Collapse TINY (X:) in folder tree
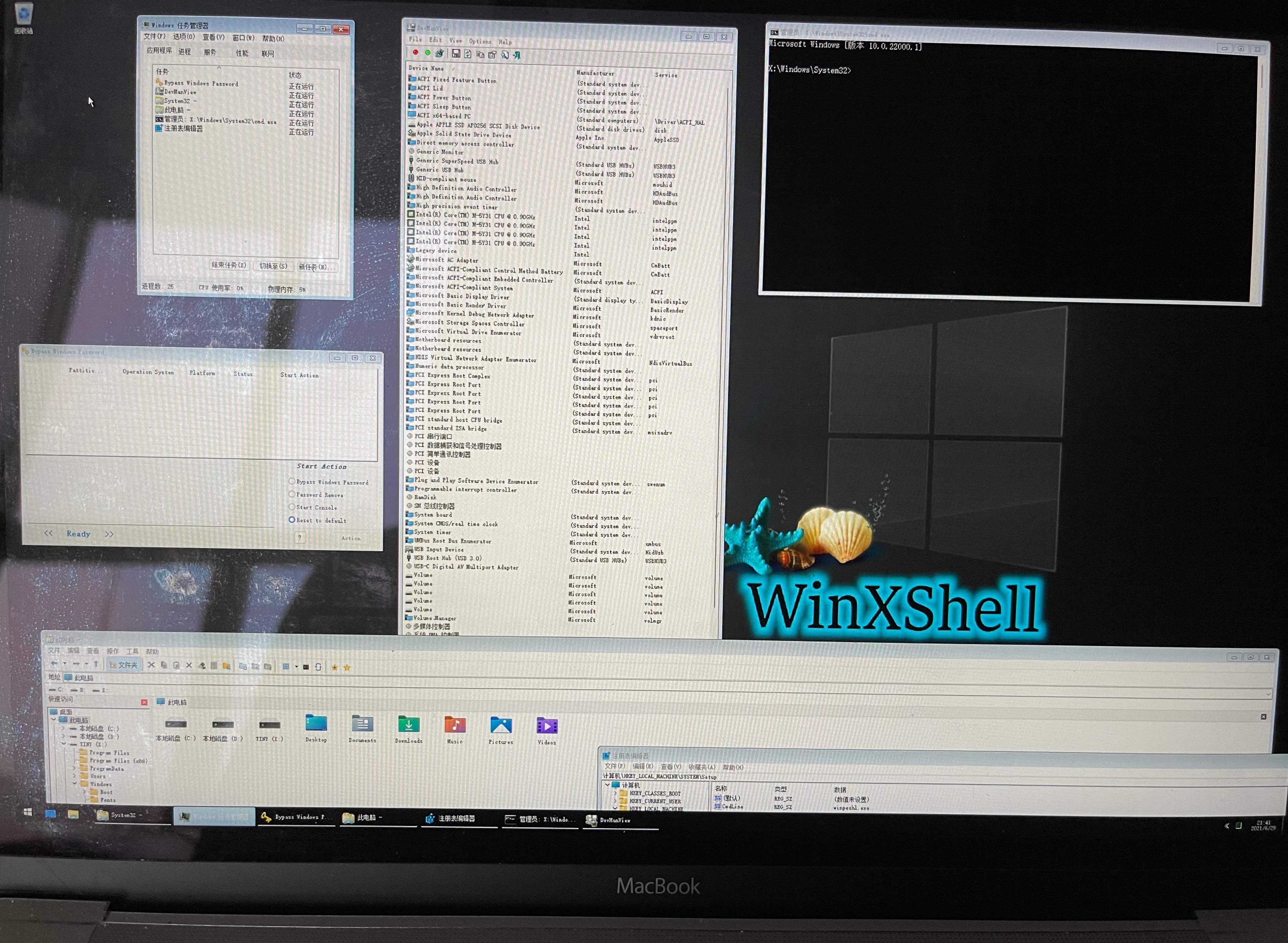This screenshot has width=1288, height=943. 64,744
